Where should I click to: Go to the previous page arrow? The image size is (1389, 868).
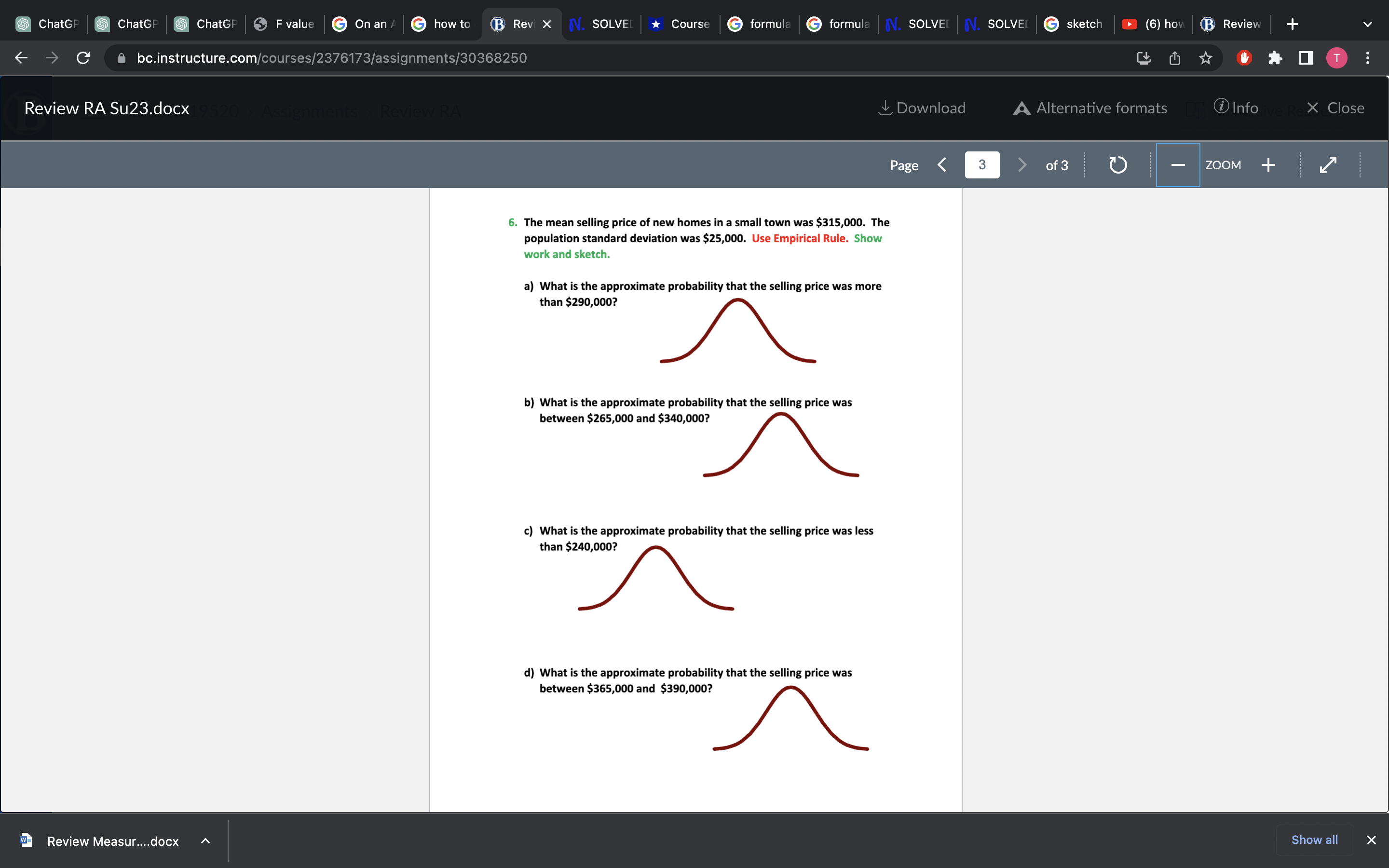click(942, 165)
